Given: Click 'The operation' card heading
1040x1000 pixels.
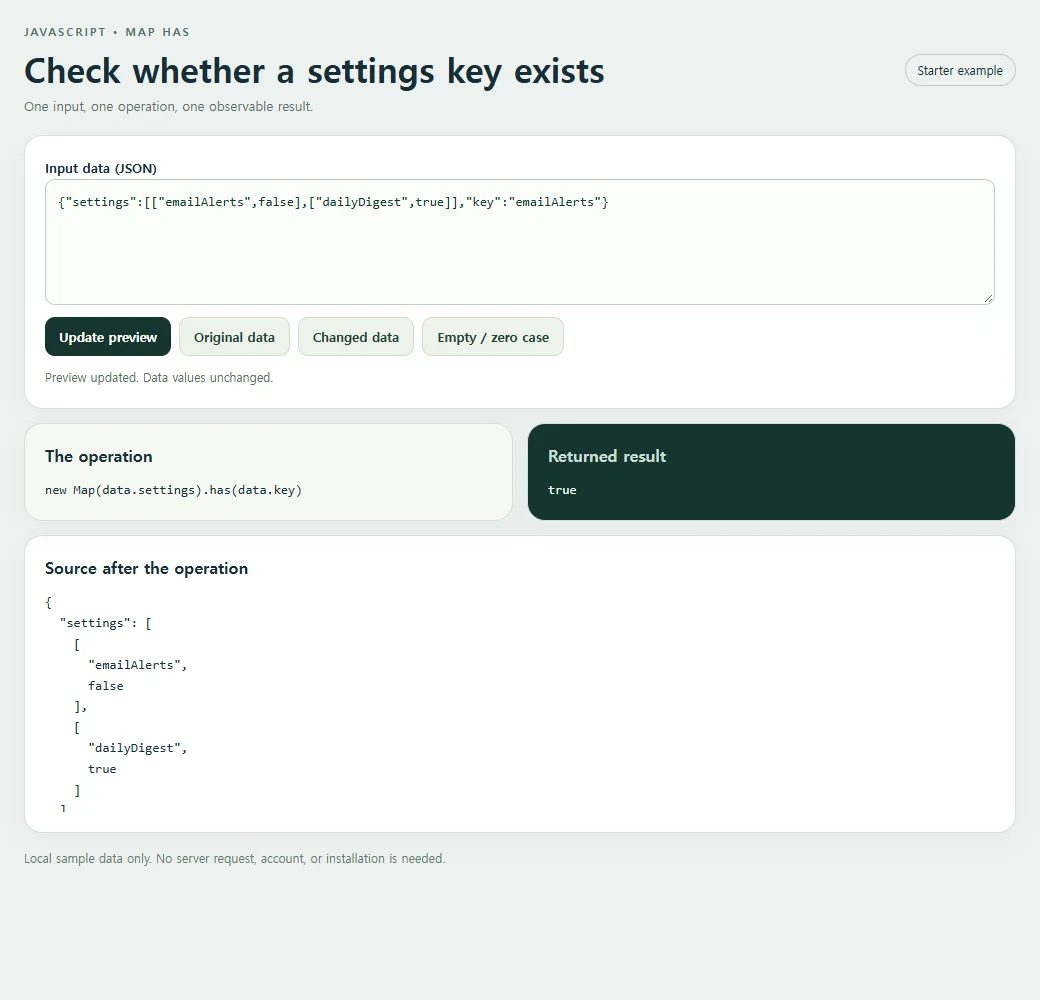Looking at the screenshot, I should point(99,456).
